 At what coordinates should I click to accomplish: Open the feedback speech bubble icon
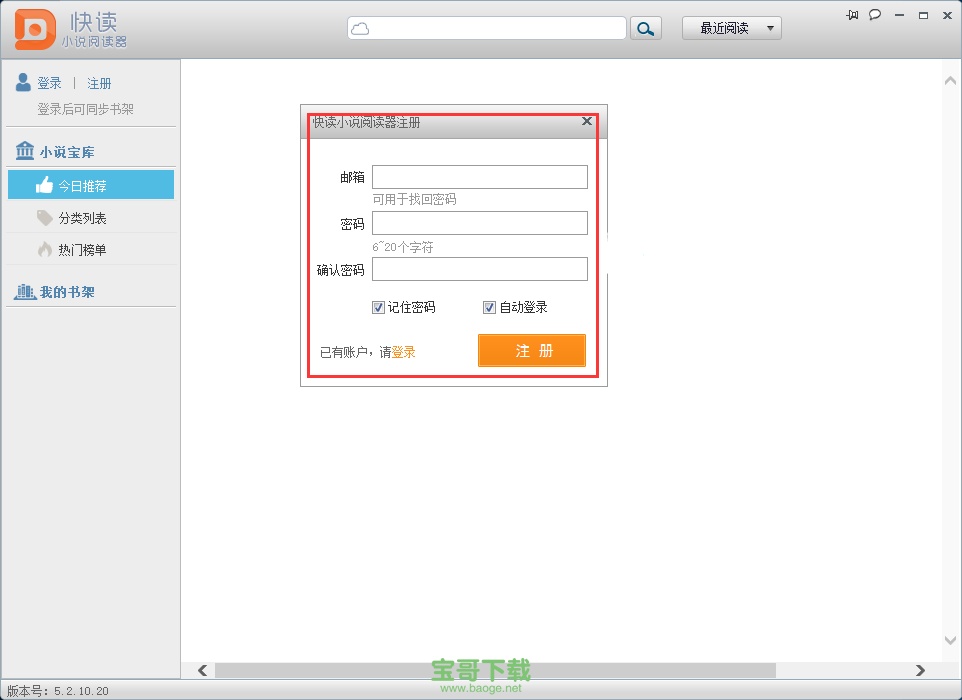click(x=875, y=14)
